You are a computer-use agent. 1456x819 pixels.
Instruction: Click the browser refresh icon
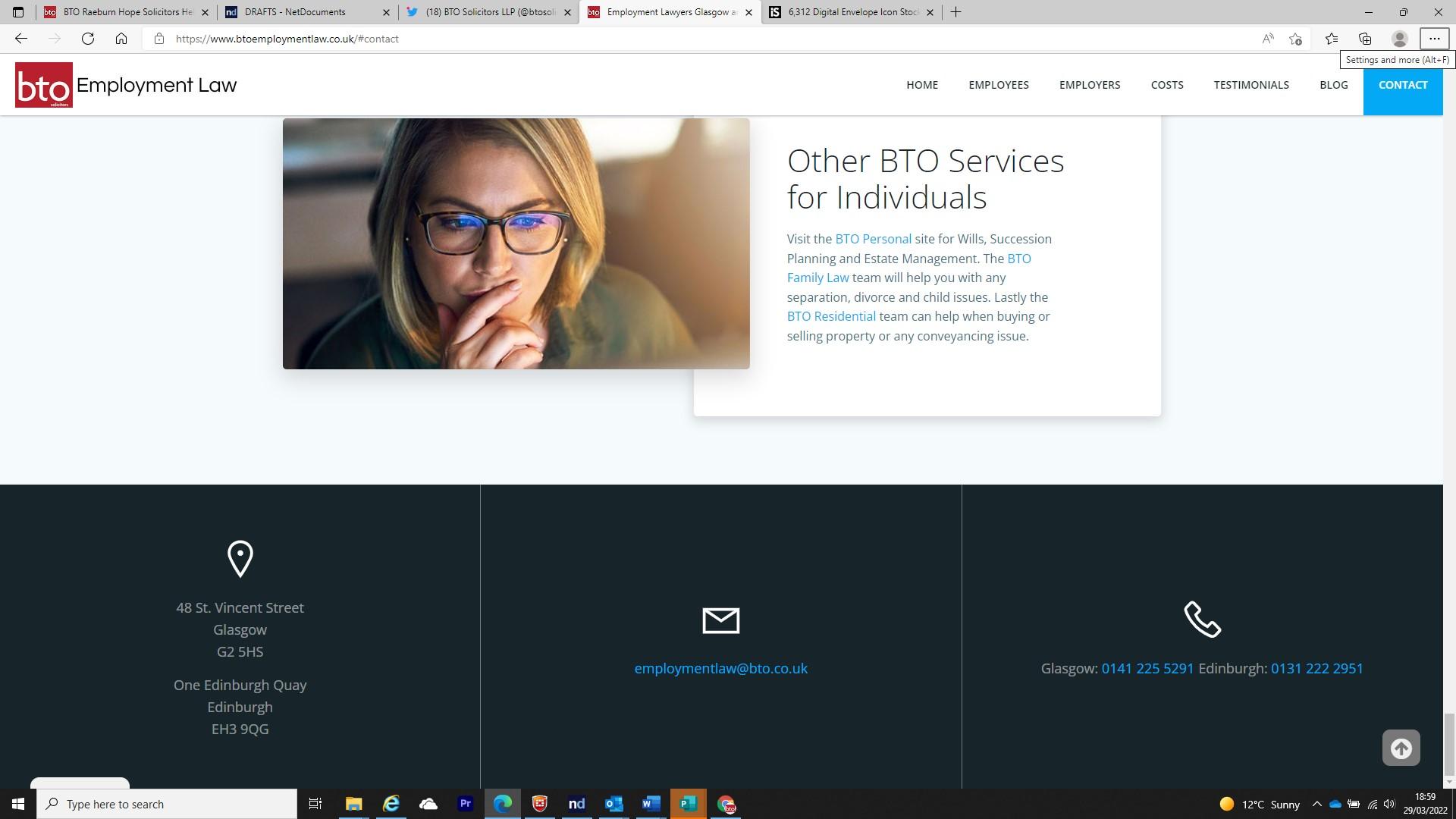pos(88,39)
